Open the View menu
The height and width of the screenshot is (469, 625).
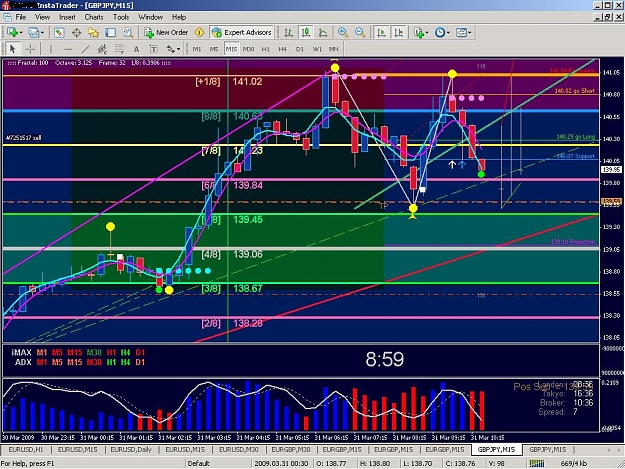(42, 17)
